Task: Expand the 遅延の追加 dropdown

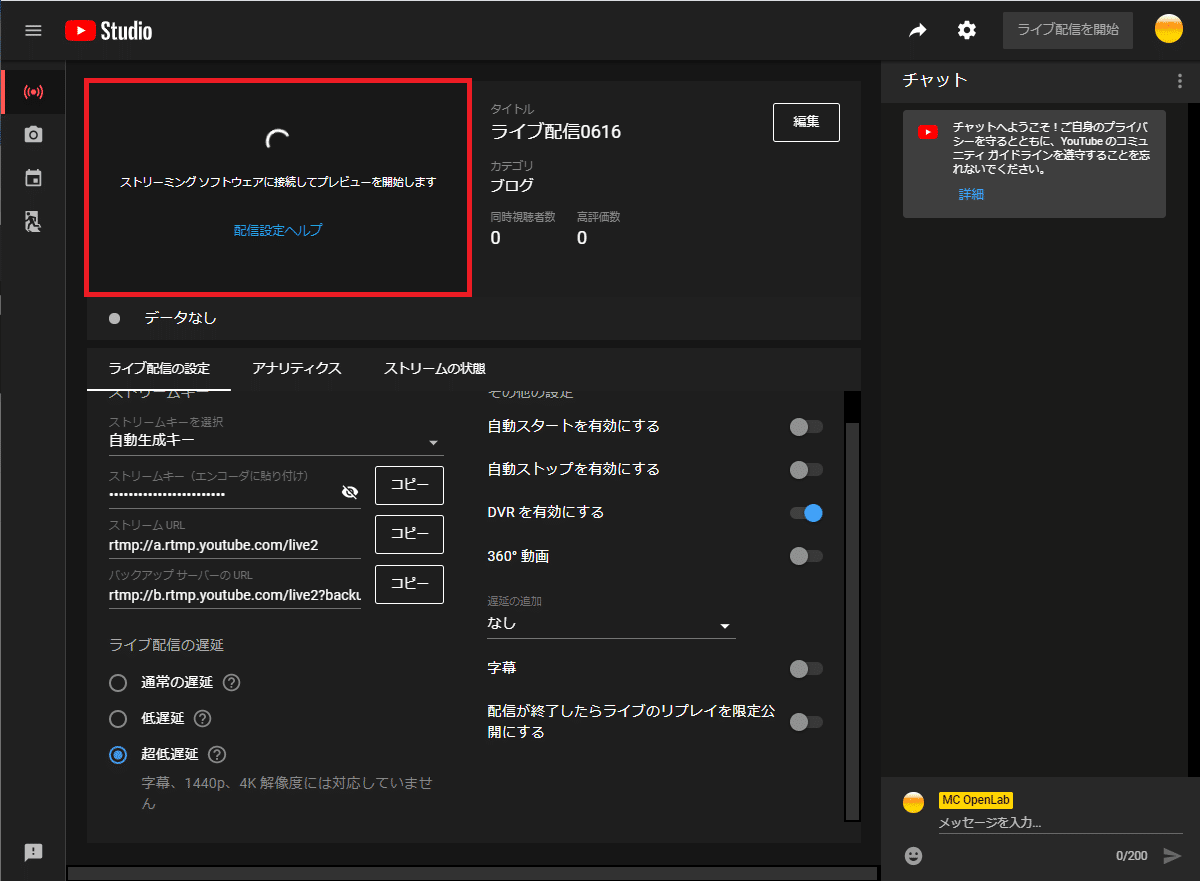Action: [x=724, y=624]
